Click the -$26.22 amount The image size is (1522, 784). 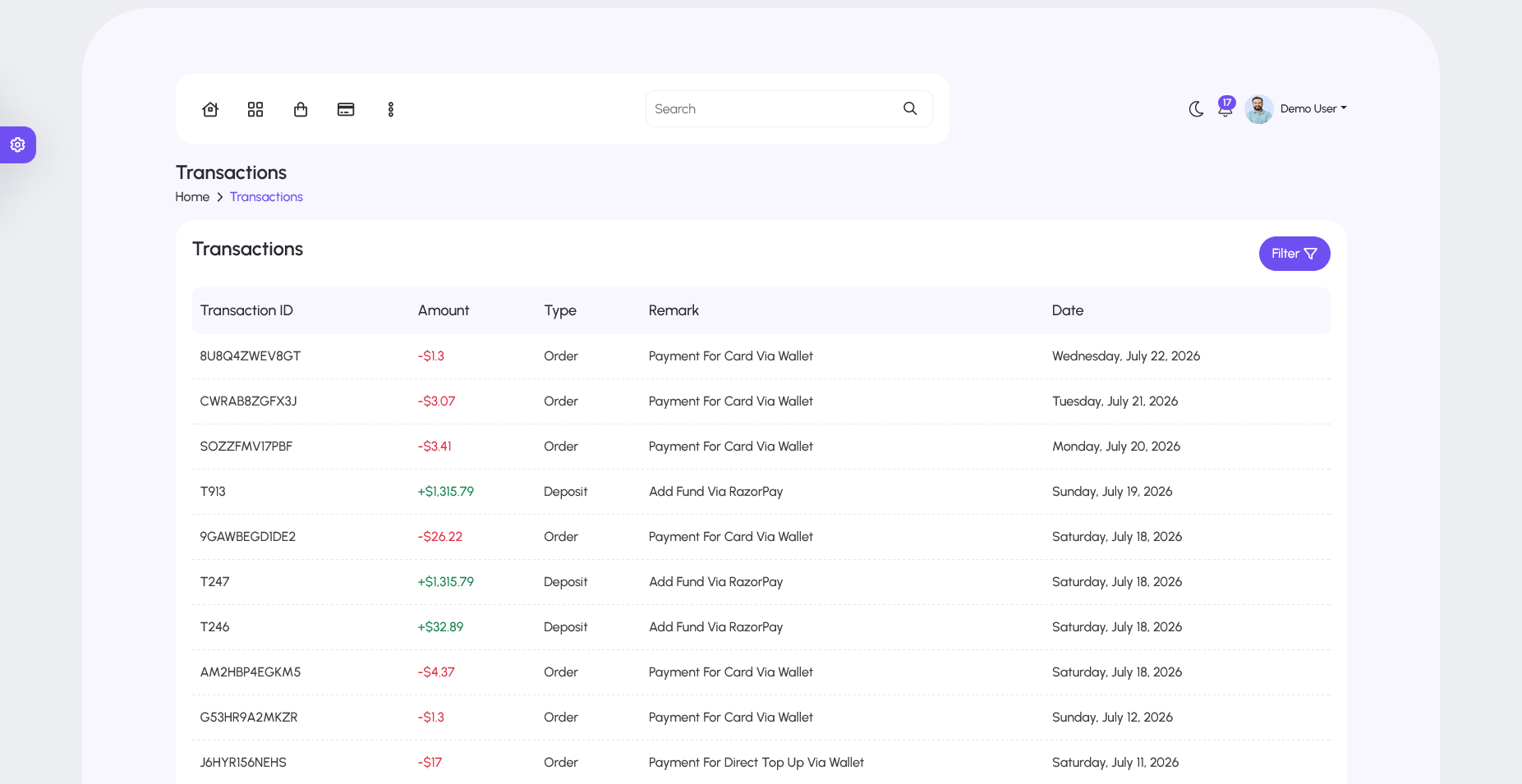tap(440, 537)
